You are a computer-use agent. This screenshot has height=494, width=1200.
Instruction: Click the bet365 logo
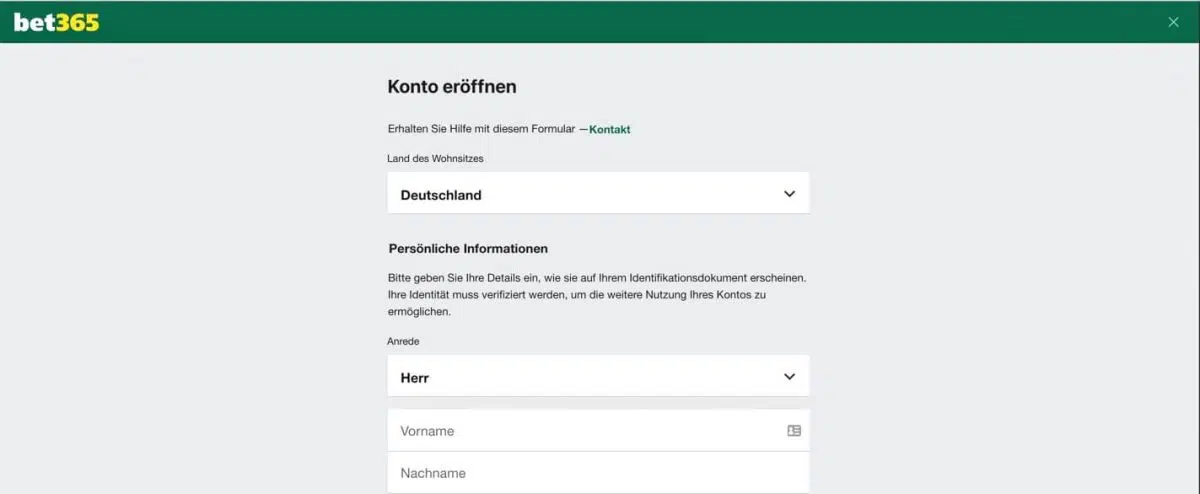(56, 22)
